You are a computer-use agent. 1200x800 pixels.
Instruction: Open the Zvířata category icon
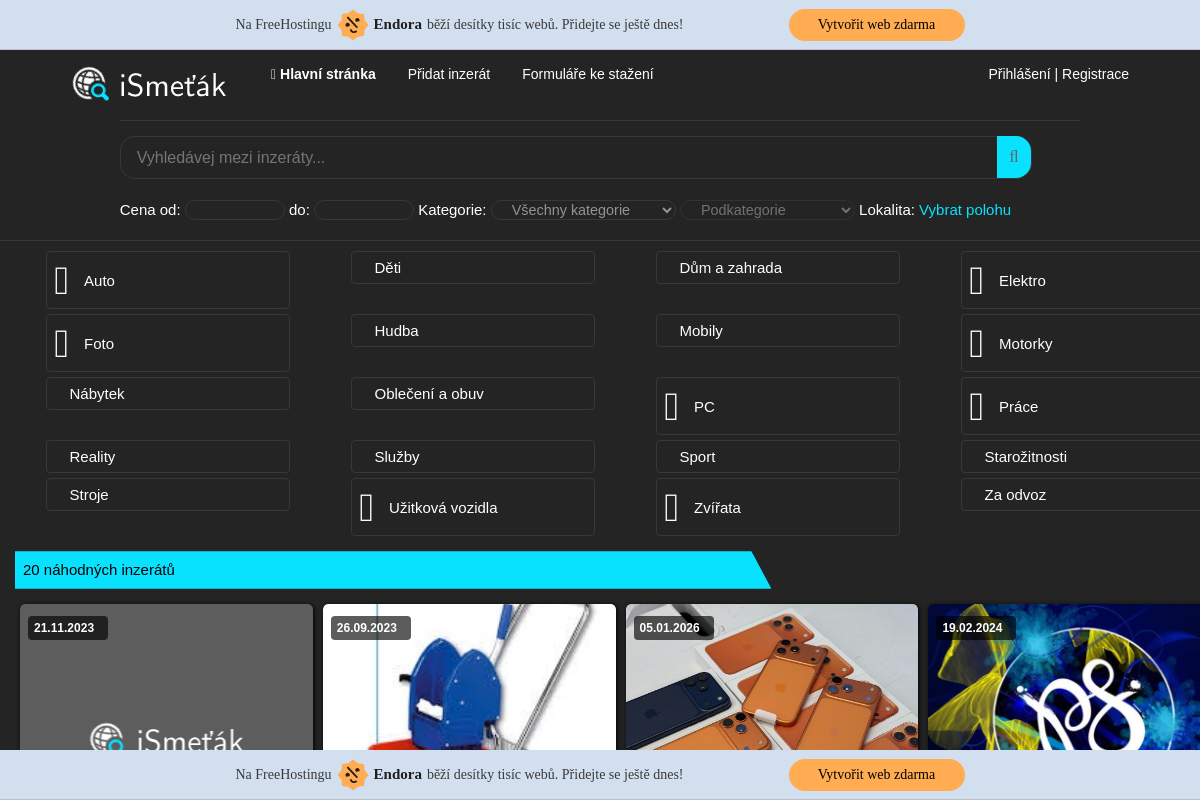point(672,508)
